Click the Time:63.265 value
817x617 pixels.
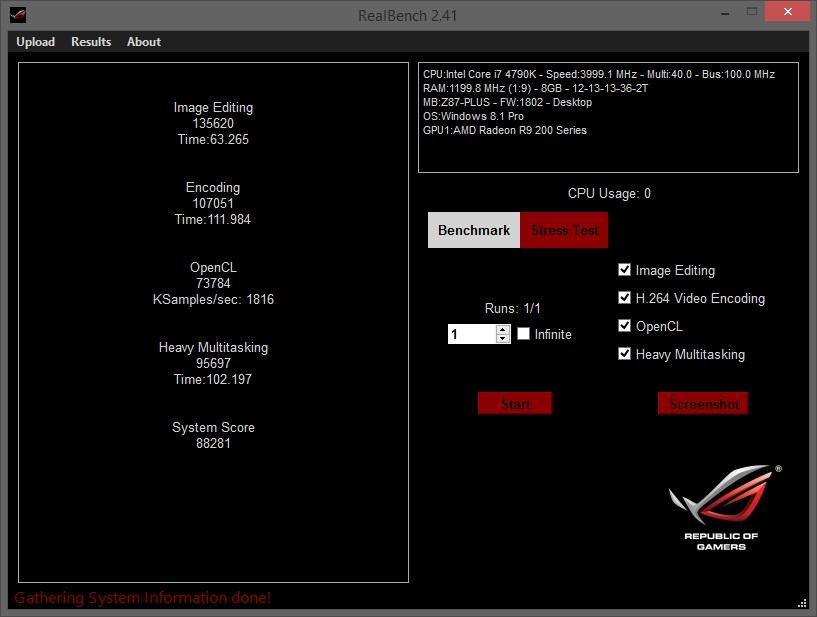[213, 140]
